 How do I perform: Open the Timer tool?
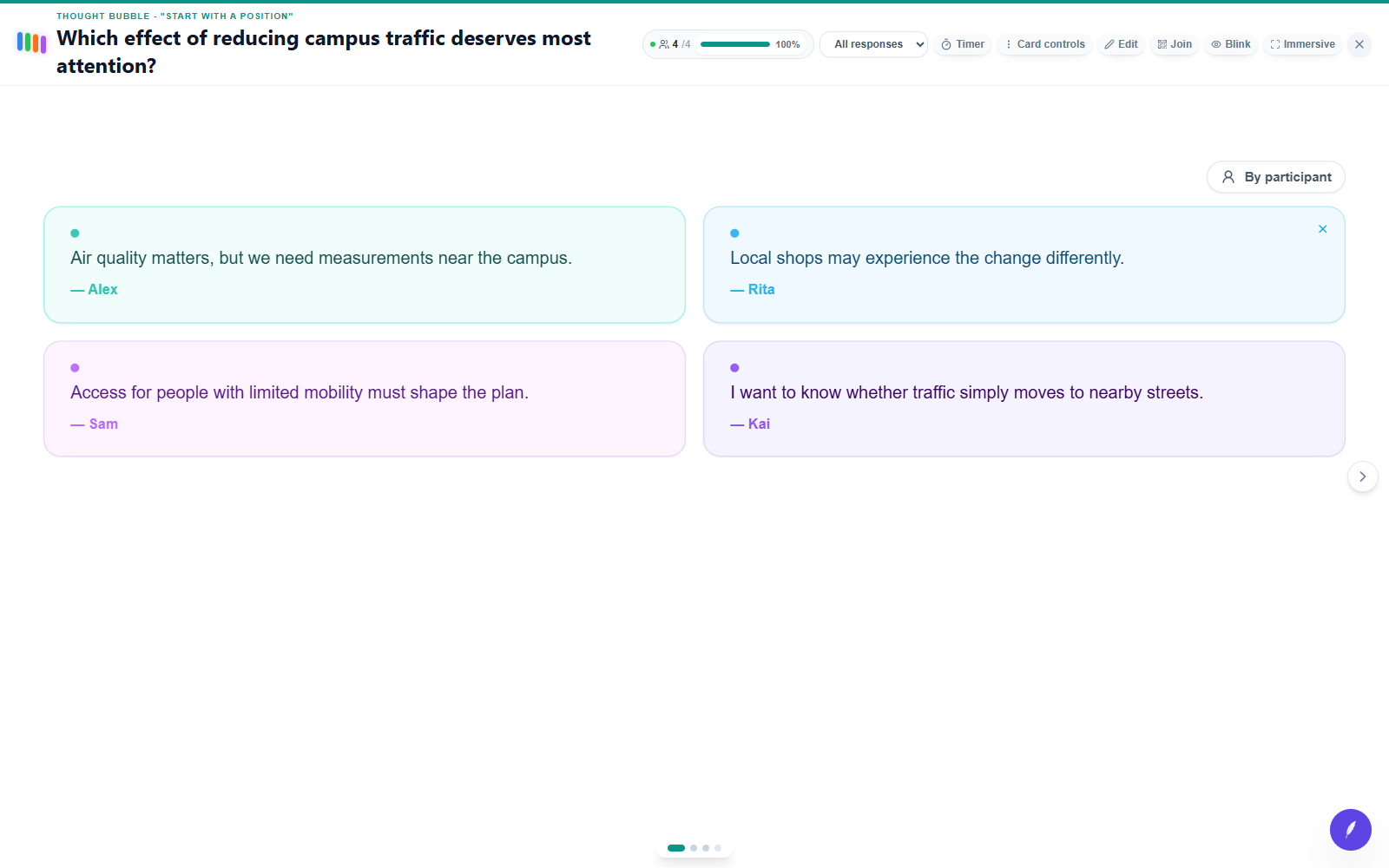coord(963,44)
